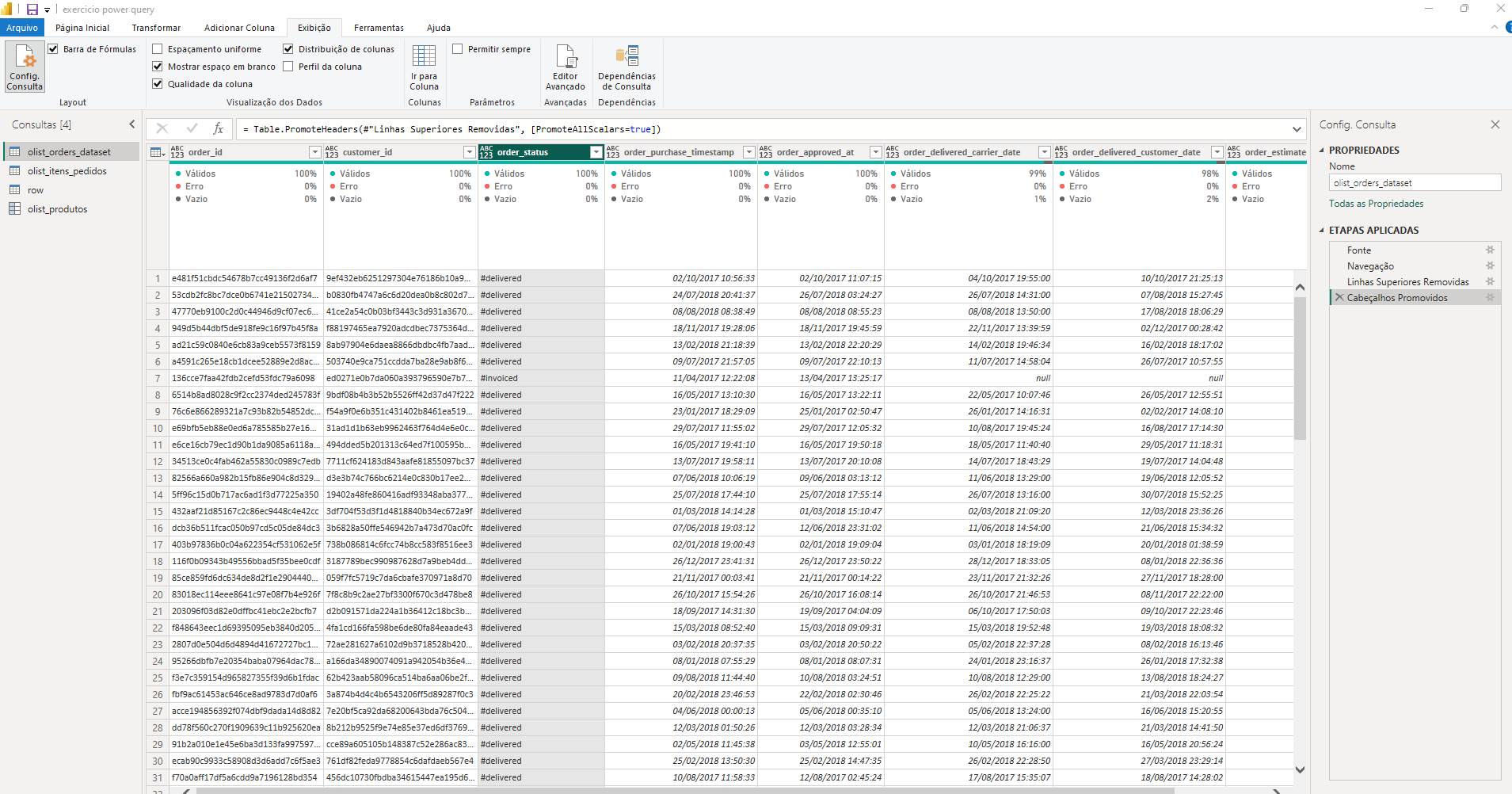Select the Linhas Superiores Removidas step
Image resolution: width=1512 pixels, height=794 pixels.
1407,281
